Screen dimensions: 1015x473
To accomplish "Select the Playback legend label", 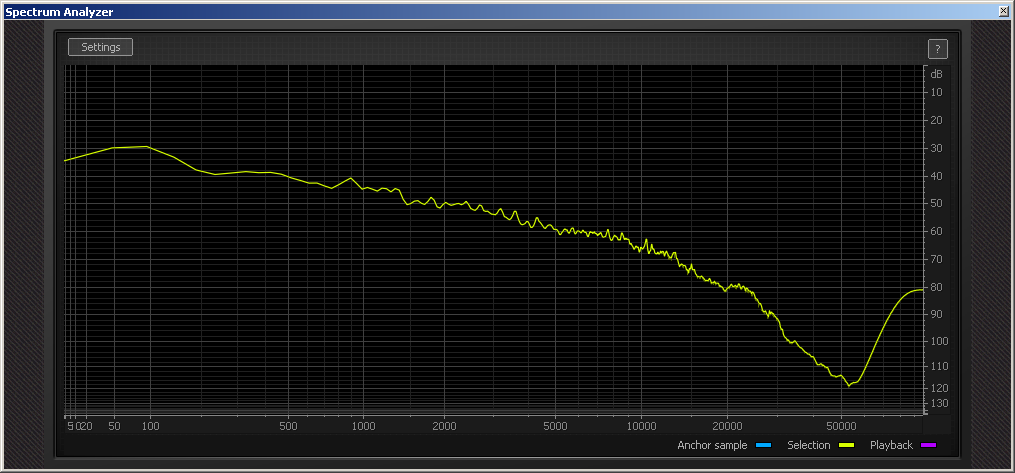I will [891, 445].
